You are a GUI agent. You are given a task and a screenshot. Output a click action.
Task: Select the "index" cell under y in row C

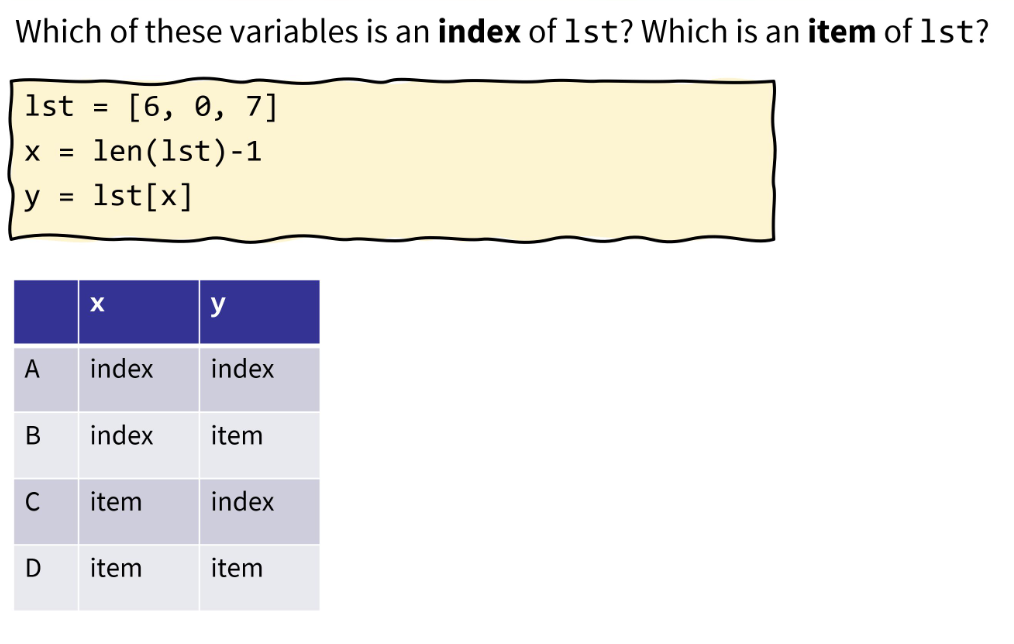(242, 502)
